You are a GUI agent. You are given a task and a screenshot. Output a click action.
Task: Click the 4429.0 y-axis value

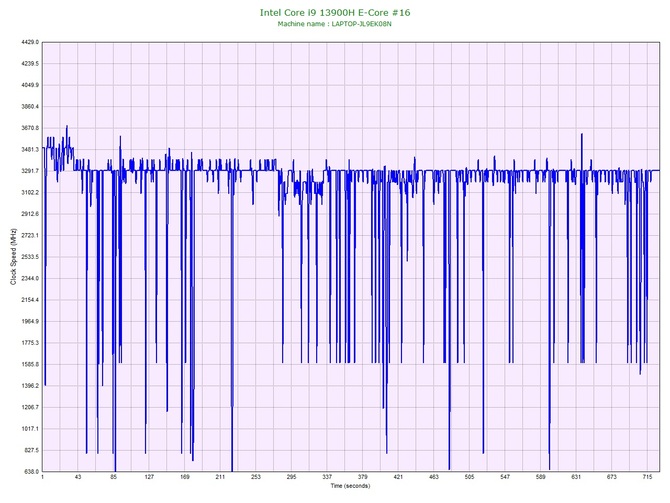pos(30,42)
